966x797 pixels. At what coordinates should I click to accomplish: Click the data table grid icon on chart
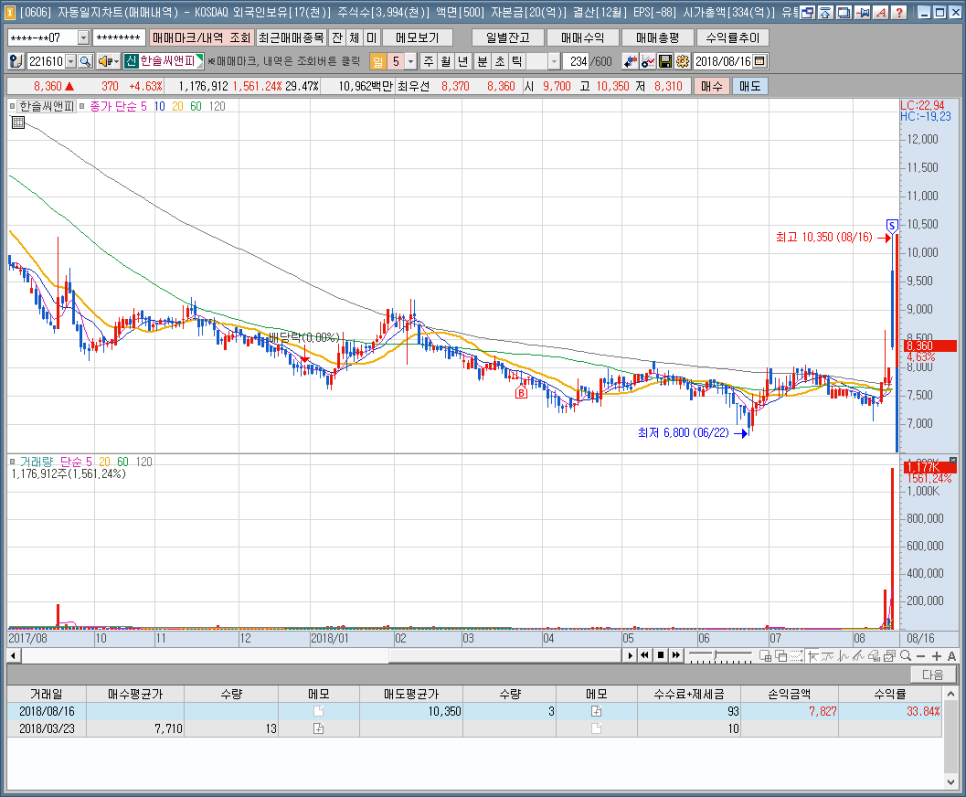pyautogui.click(x=18, y=123)
